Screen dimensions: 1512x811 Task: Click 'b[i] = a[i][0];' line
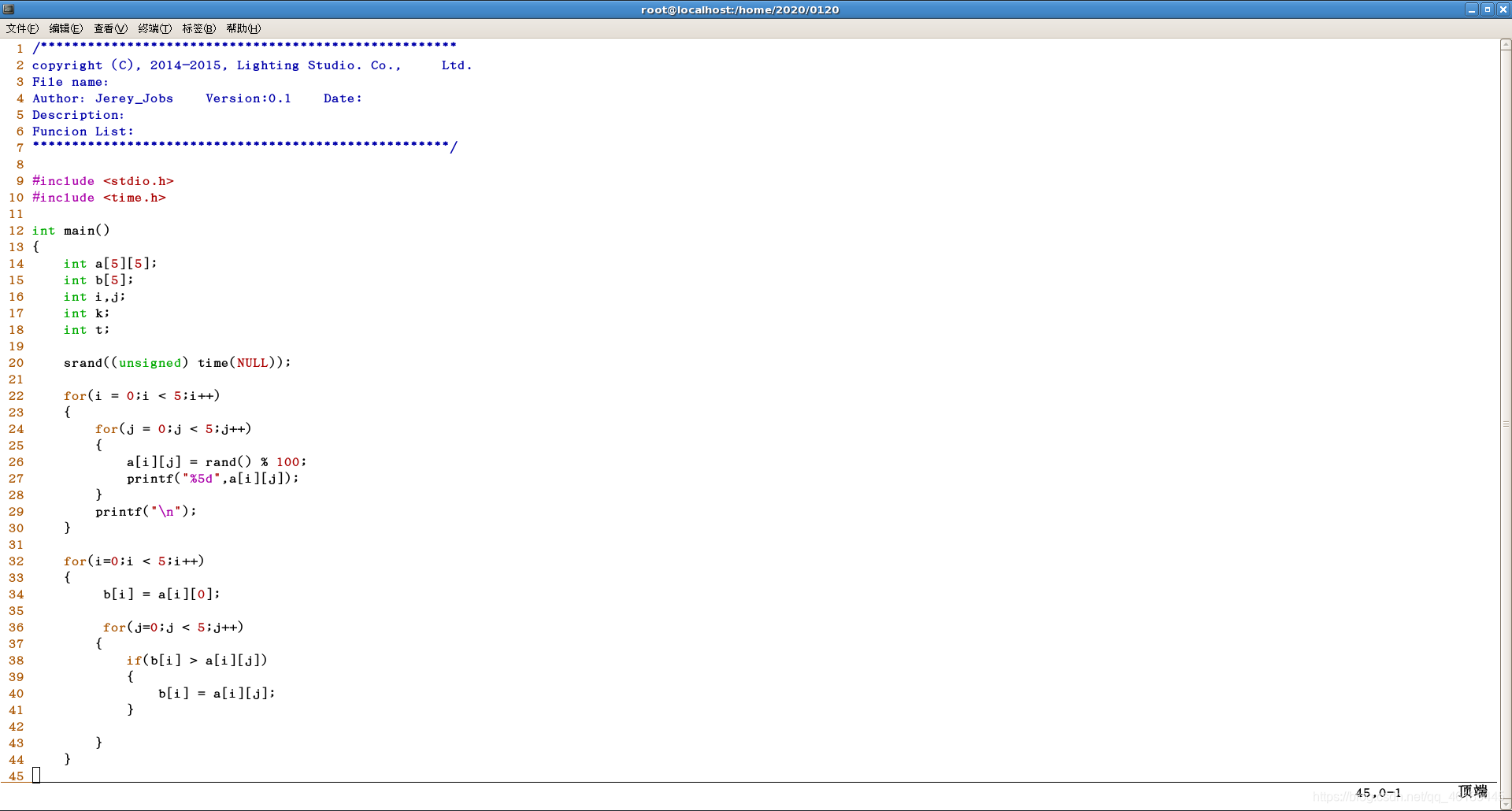(x=161, y=594)
